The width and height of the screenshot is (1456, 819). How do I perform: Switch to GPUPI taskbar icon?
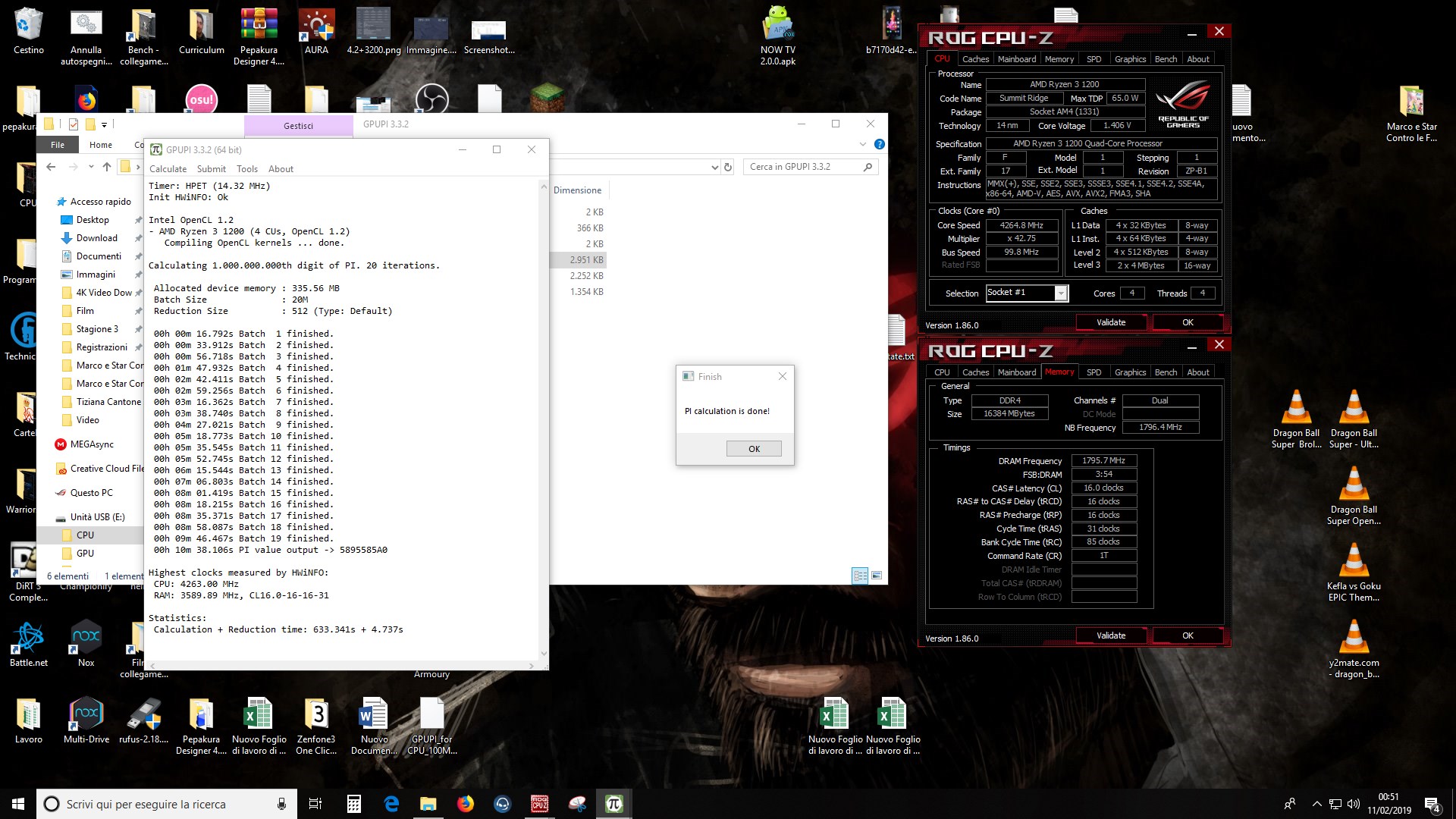613,804
